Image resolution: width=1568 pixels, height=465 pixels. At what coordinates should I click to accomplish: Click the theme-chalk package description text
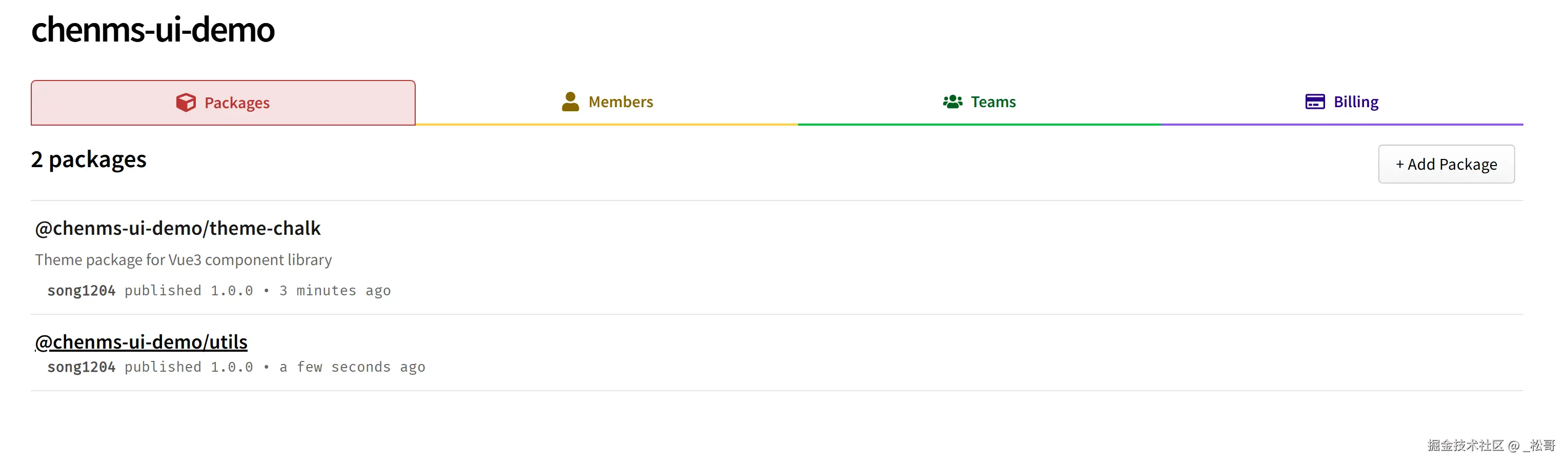coord(183,260)
